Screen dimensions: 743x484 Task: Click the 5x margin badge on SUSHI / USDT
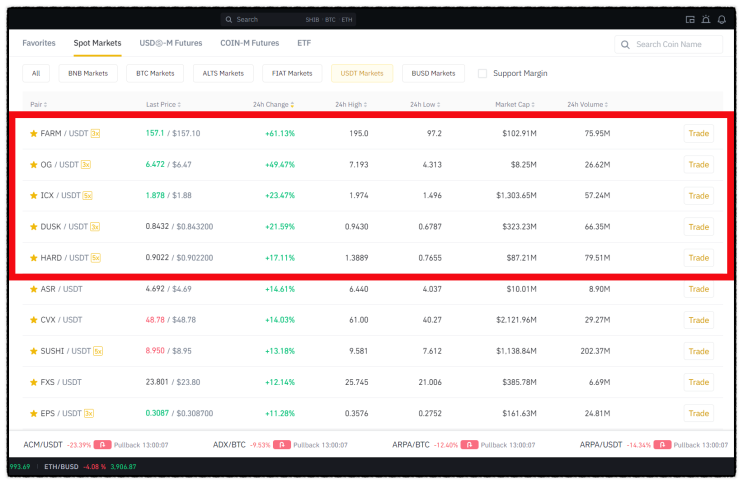point(98,351)
